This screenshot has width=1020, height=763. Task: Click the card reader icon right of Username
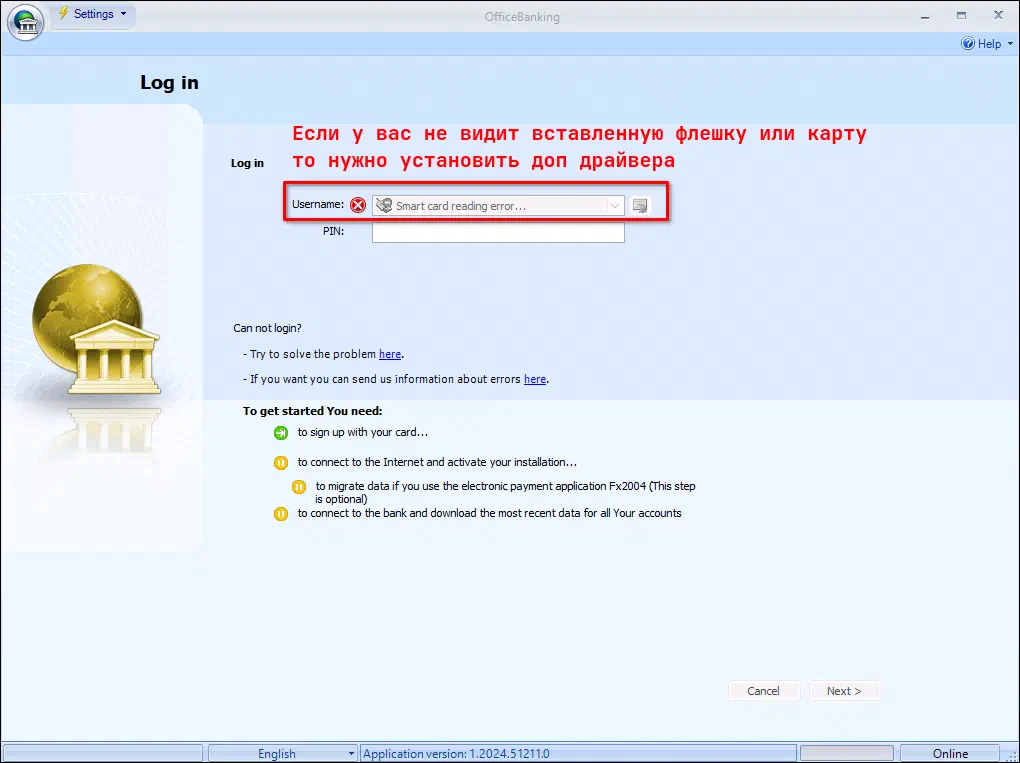click(x=641, y=206)
